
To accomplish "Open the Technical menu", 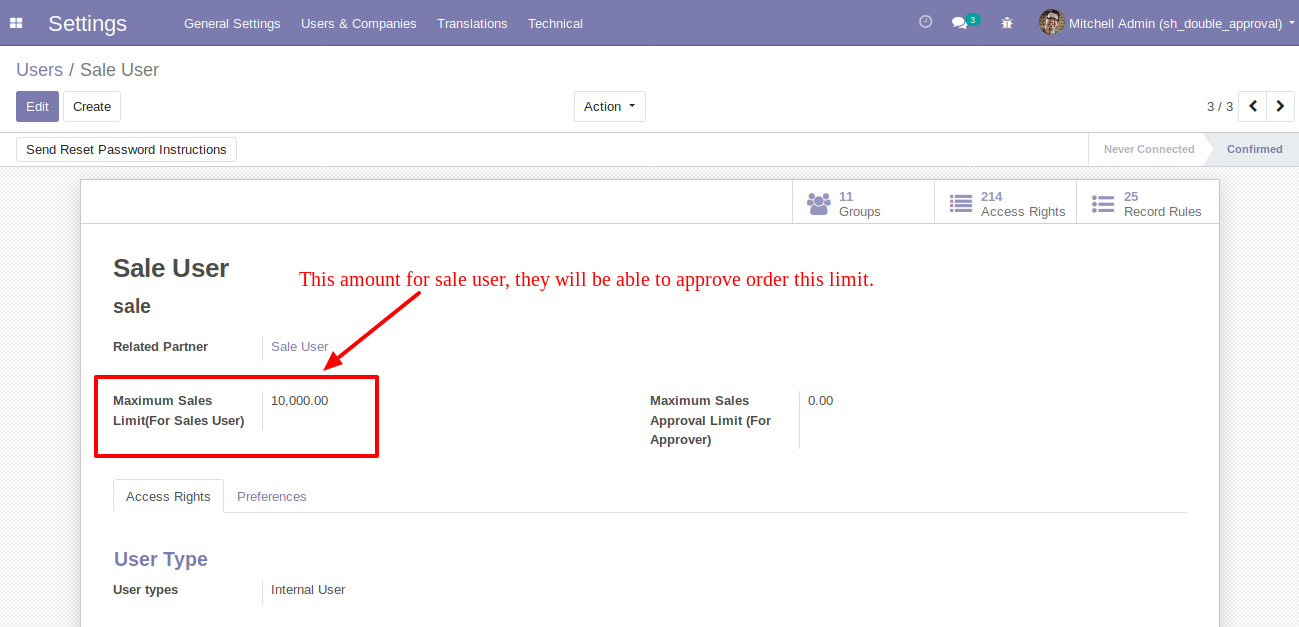I will coord(555,23).
